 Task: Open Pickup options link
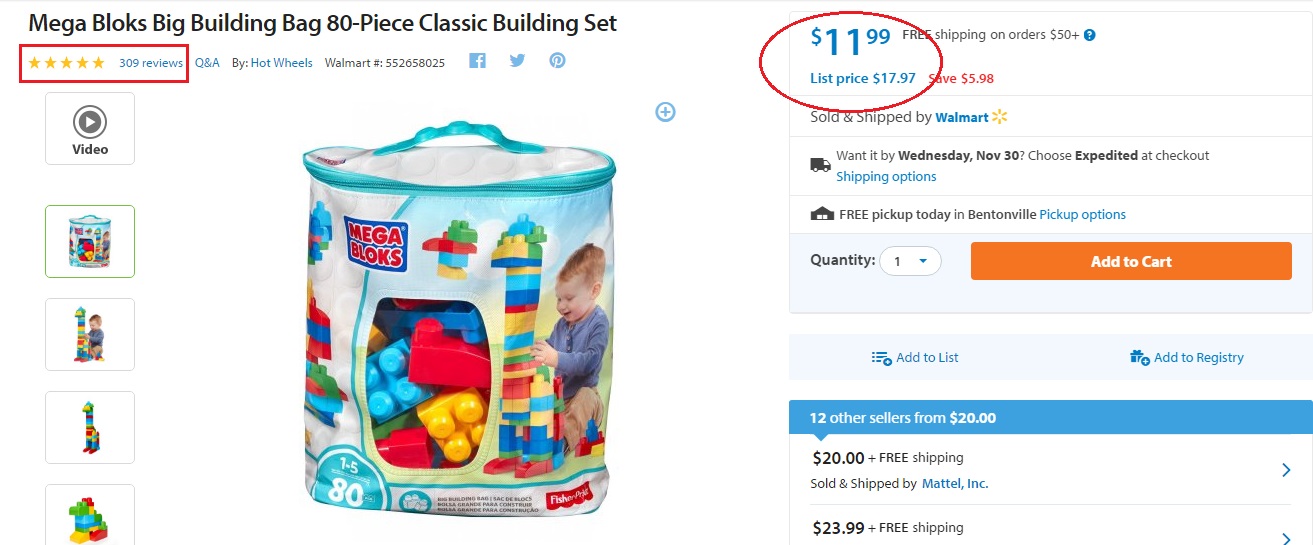tap(1082, 215)
